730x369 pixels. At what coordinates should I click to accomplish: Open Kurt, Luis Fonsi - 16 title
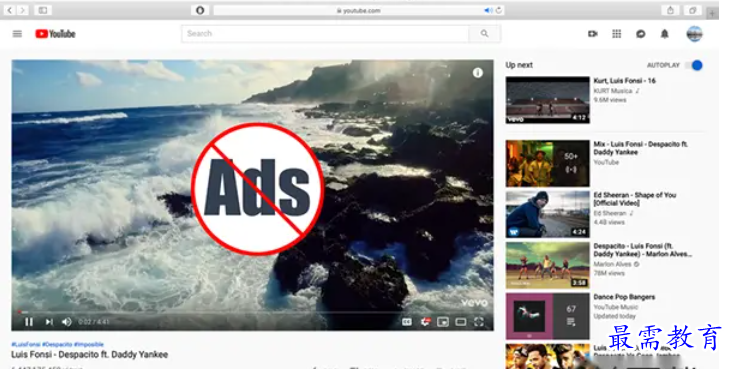click(x=624, y=81)
